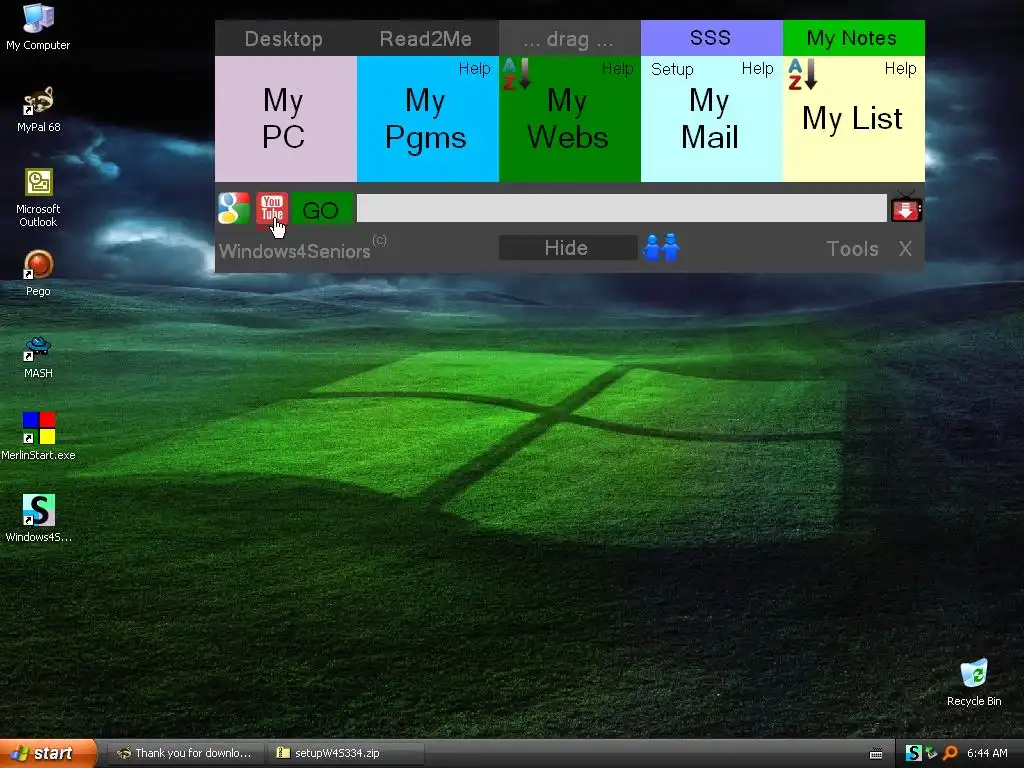Click the 6:44 AM clock

click(x=987, y=753)
